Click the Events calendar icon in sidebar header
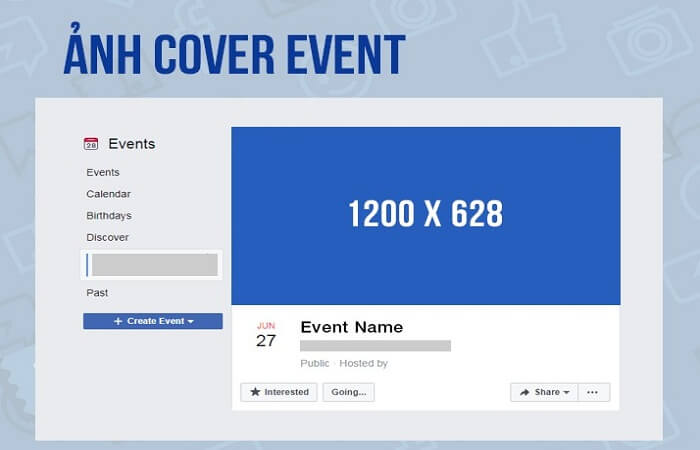 (91, 144)
